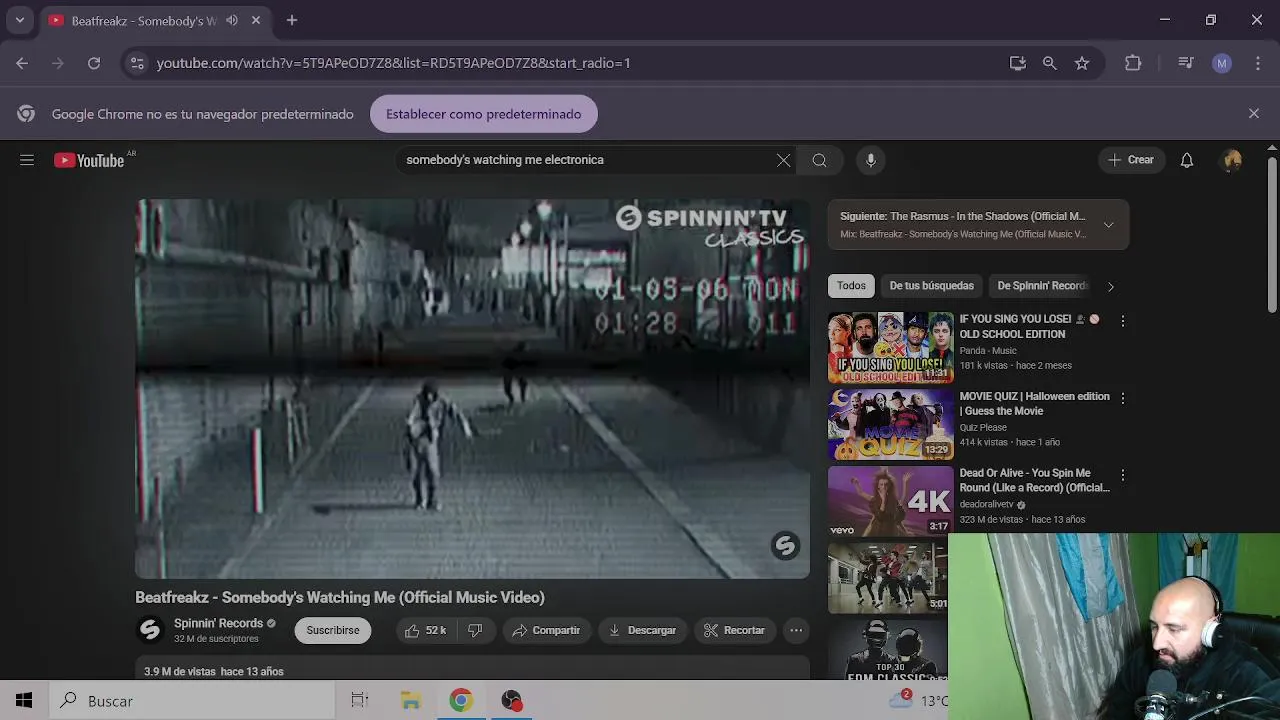Mute the tab via its speaker icon
The image size is (1280, 720).
click(x=232, y=20)
